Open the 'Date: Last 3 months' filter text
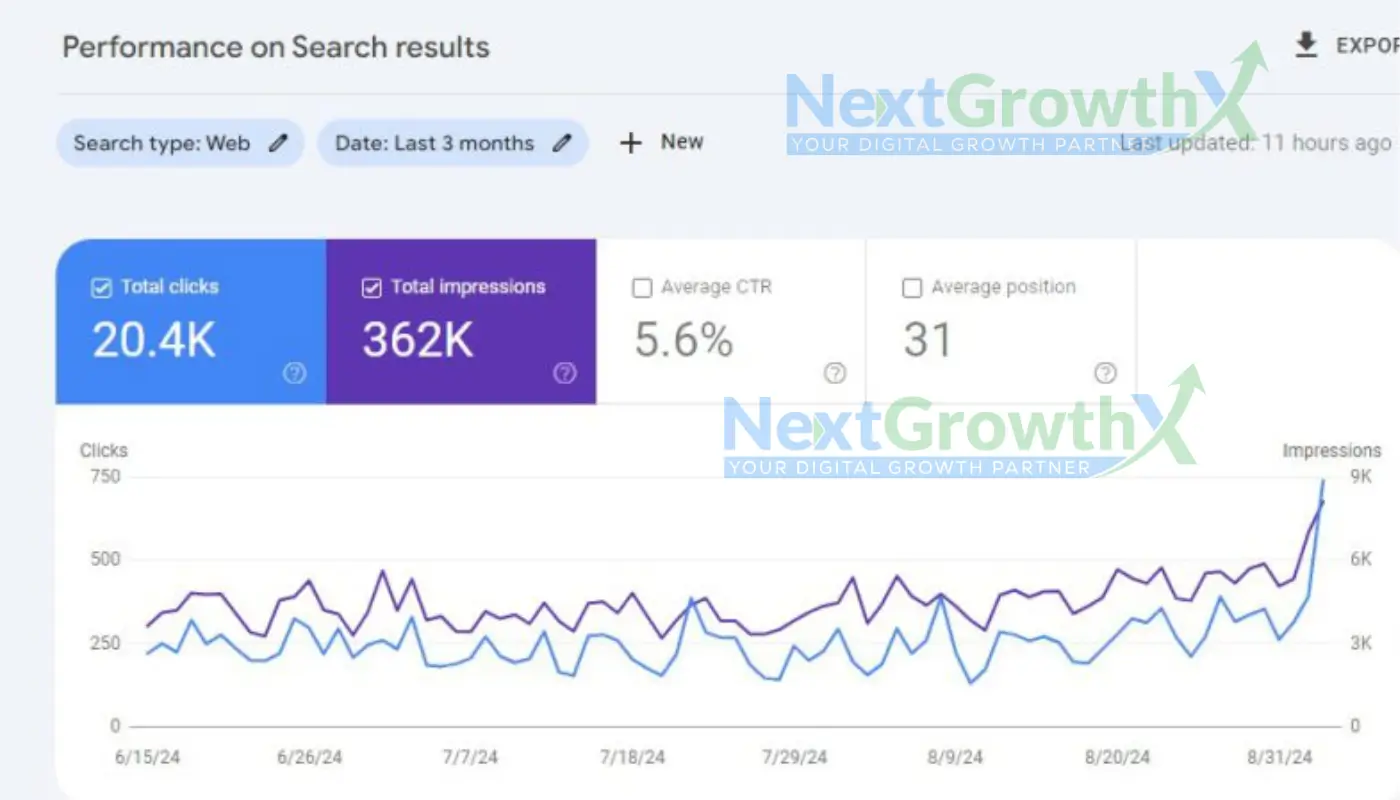 pos(434,143)
